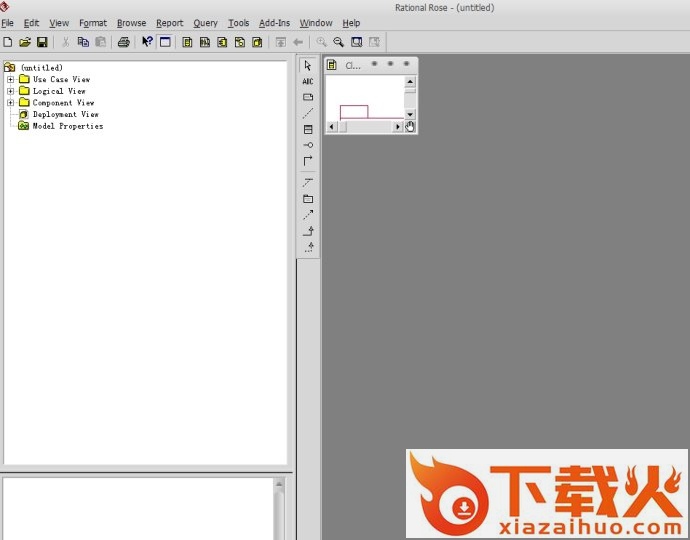This screenshot has width=690, height=540.
Task: Open the Query menu
Action: (205, 23)
